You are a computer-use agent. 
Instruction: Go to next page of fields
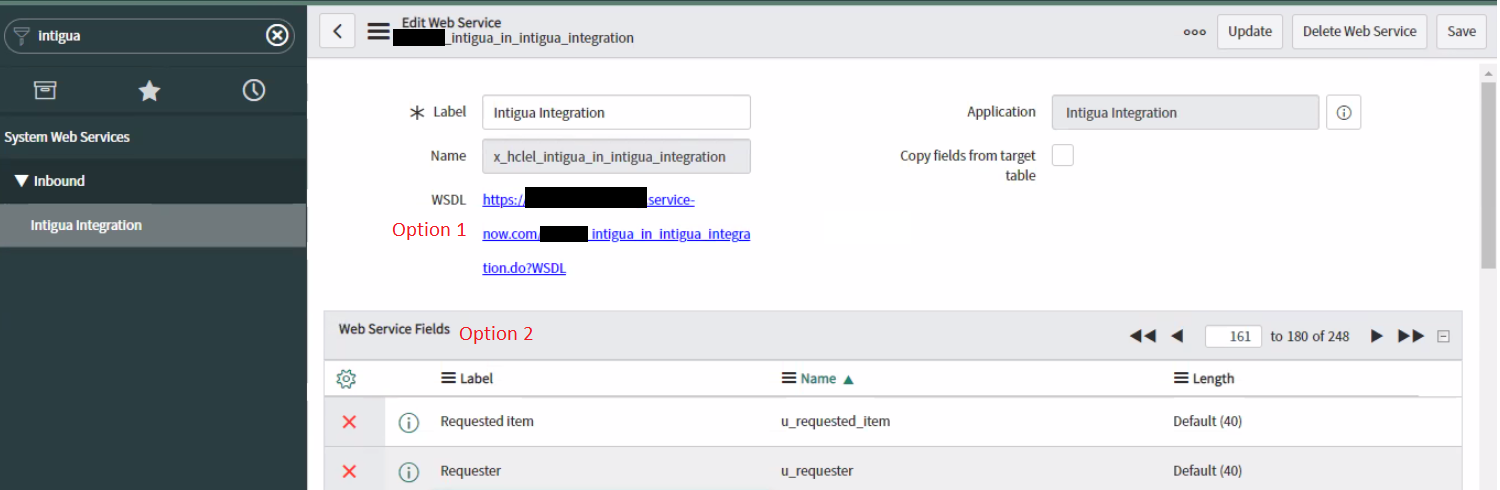pyautogui.click(x=1377, y=336)
